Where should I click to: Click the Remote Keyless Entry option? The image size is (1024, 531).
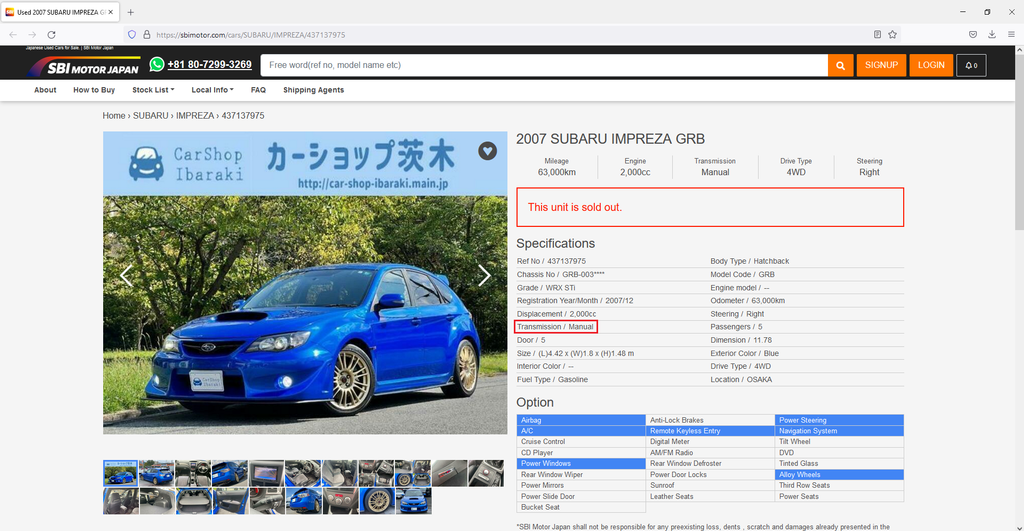tap(710, 431)
